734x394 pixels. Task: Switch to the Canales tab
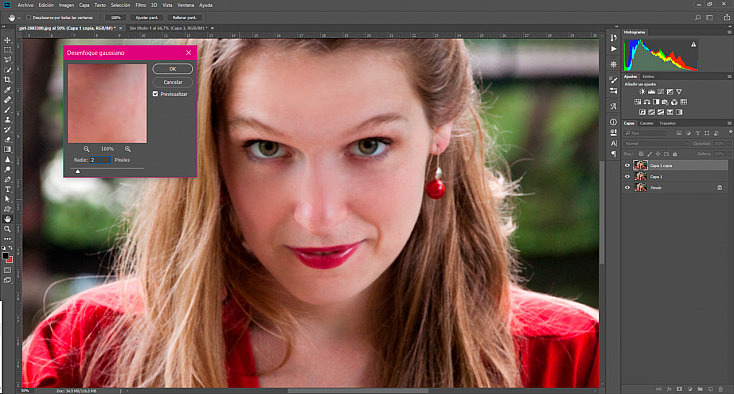coord(646,123)
